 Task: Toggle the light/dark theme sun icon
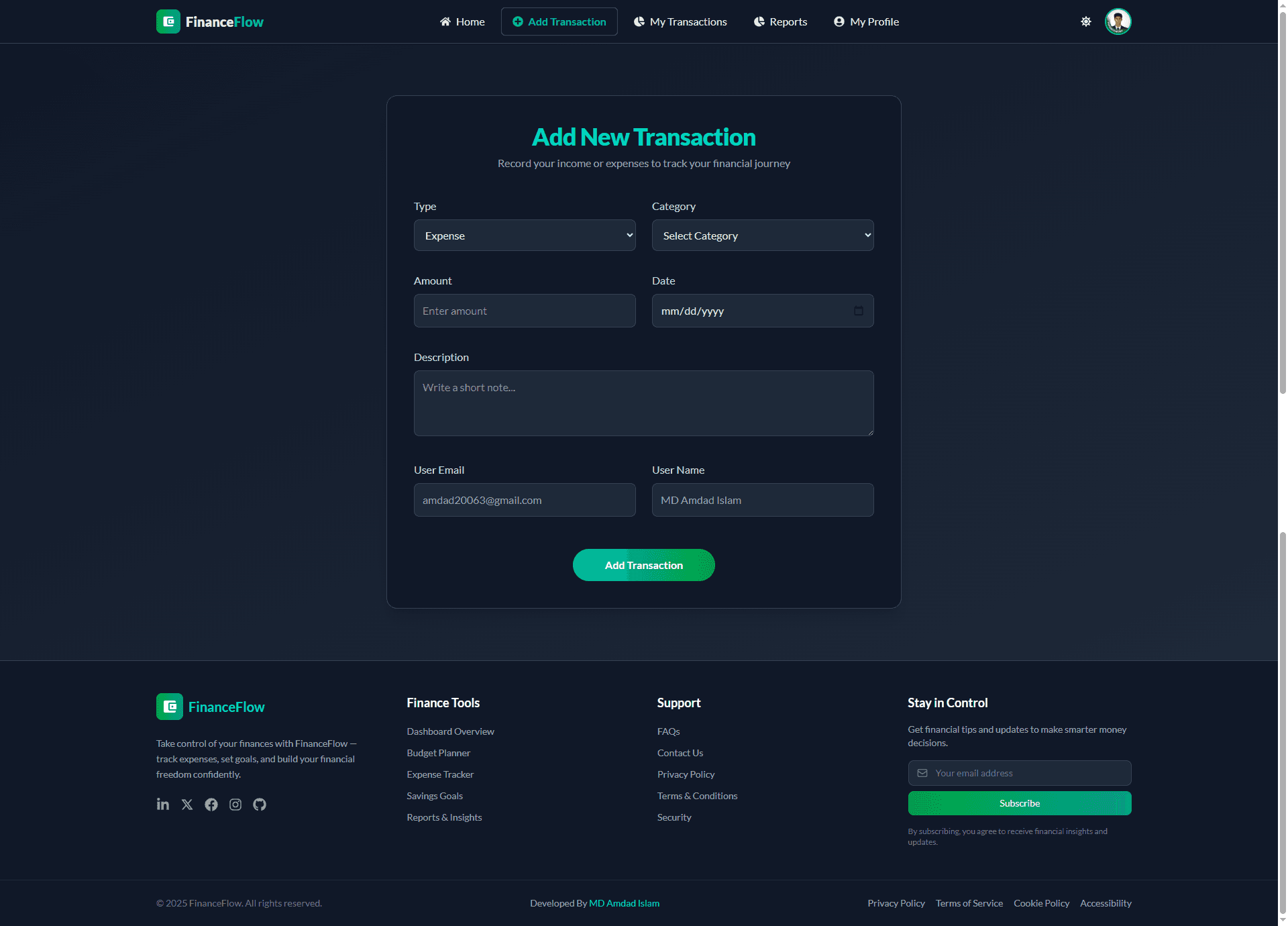[1086, 21]
